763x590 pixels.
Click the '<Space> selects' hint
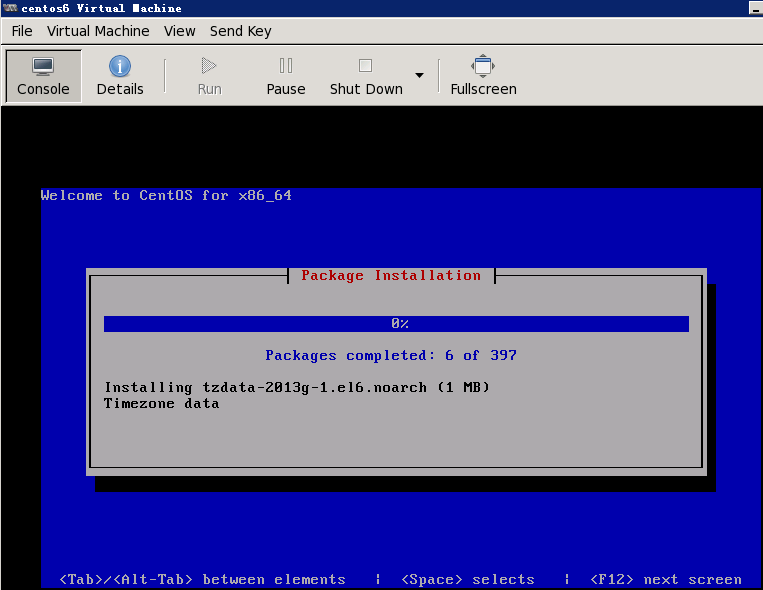[x=468, y=579]
